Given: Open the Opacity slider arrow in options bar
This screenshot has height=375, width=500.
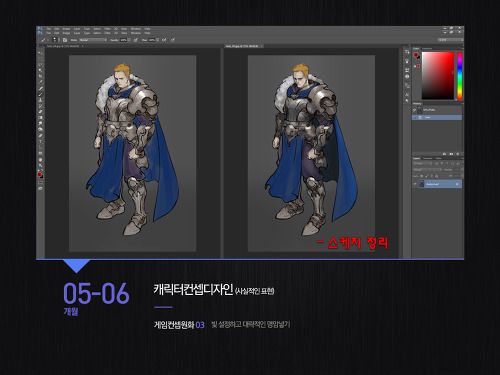Looking at the screenshot, I should 129,40.
